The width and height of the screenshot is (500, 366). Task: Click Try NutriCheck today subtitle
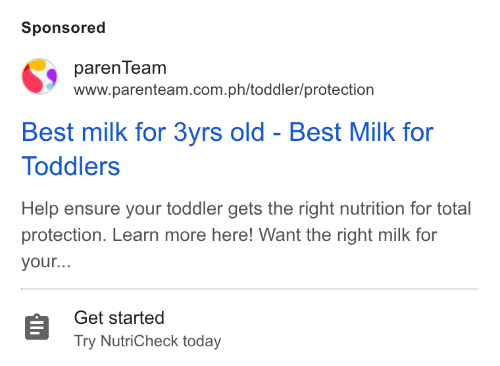pos(147,341)
